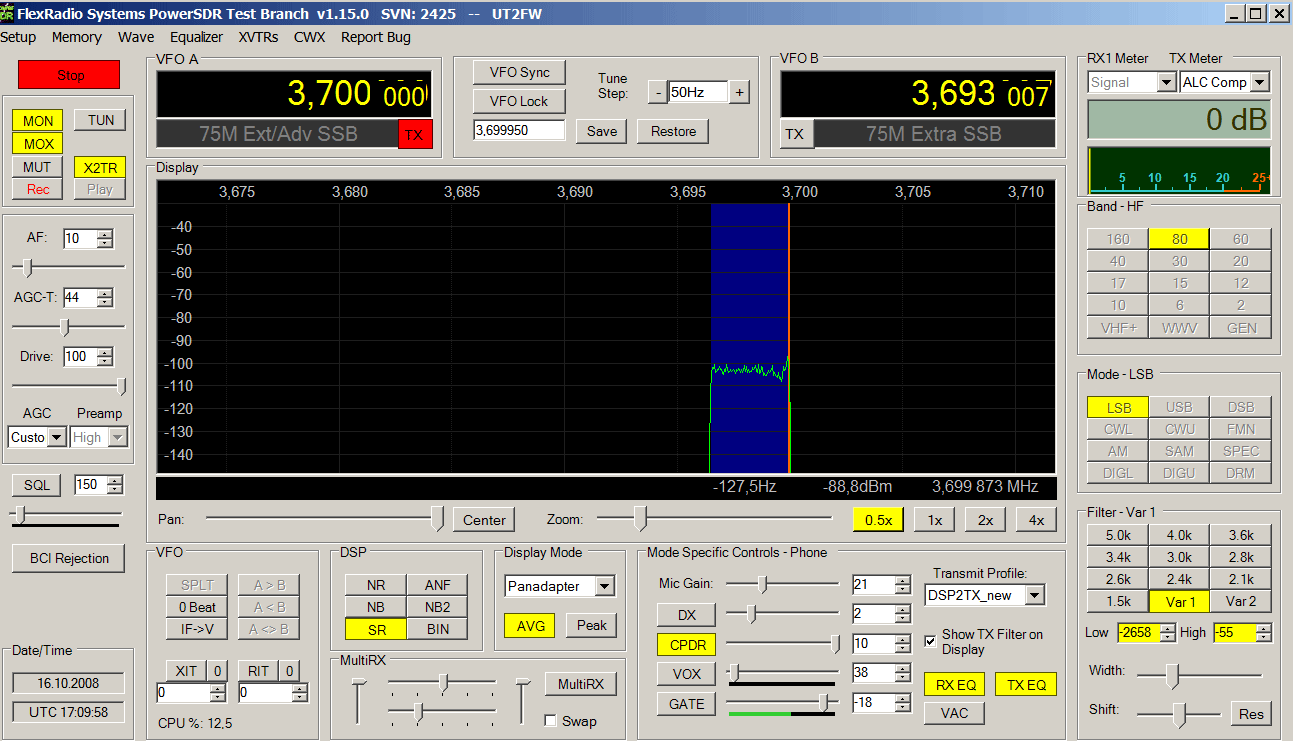Click the plus Tune Step button
This screenshot has height=741, width=1293.
(x=739, y=92)
